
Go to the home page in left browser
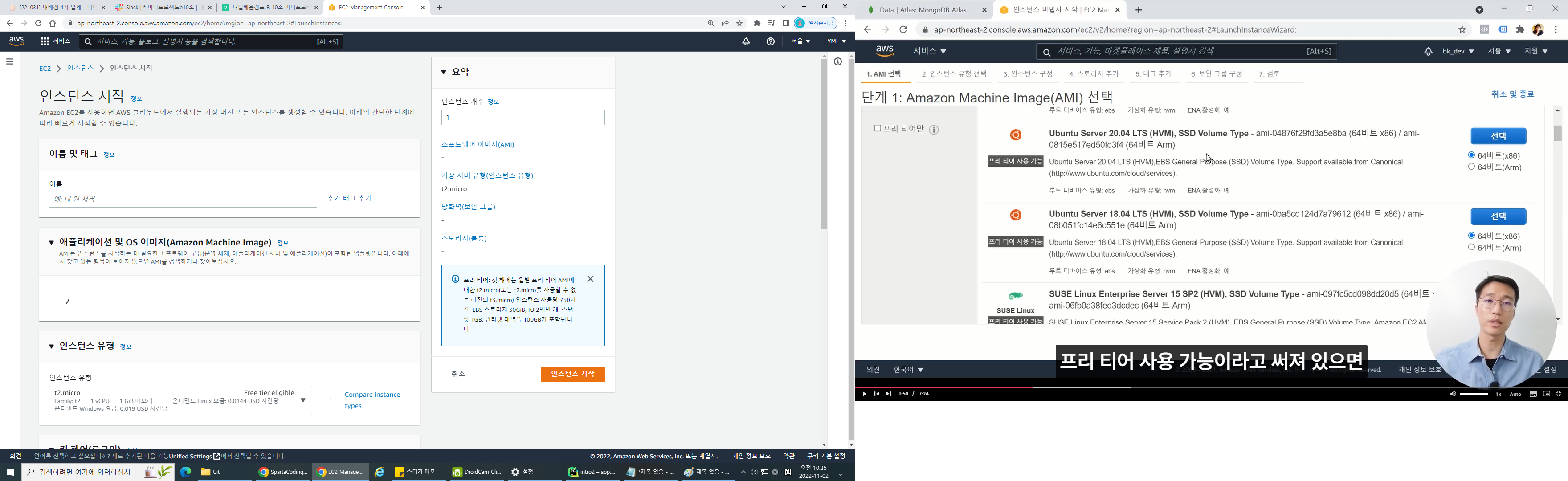(x=53, y=23)
